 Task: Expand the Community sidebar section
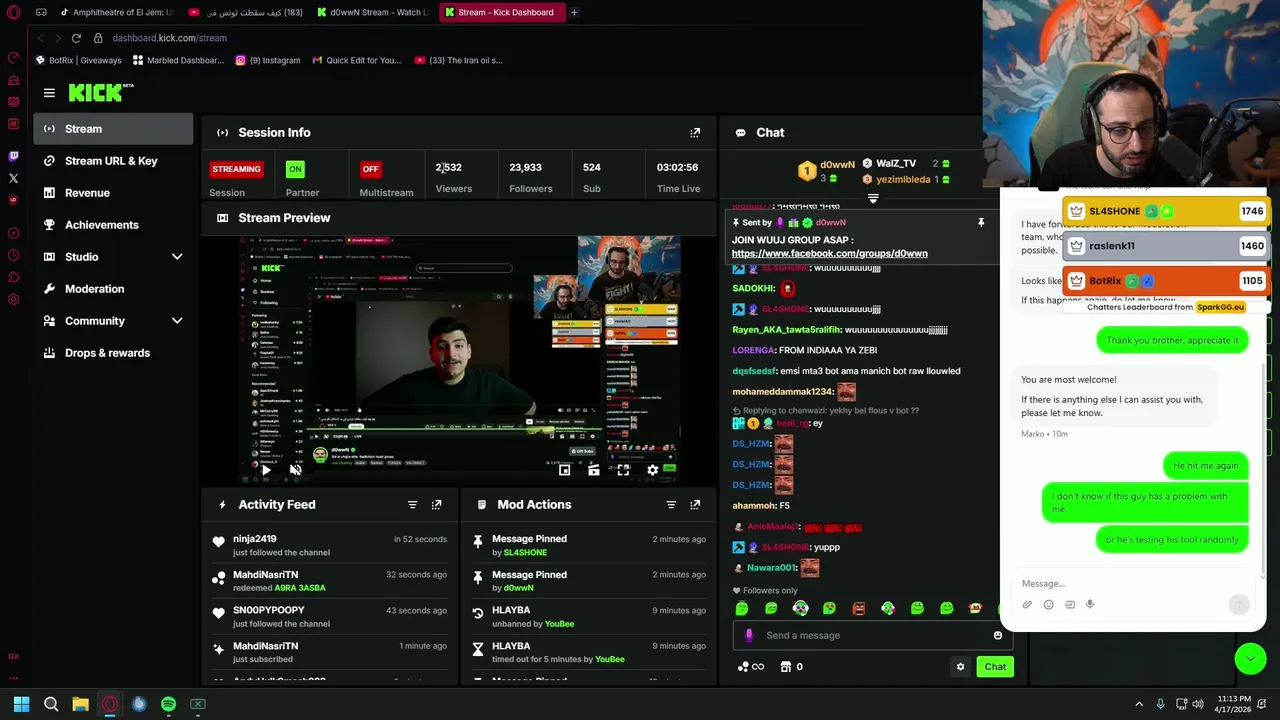[x=177, y=321]
